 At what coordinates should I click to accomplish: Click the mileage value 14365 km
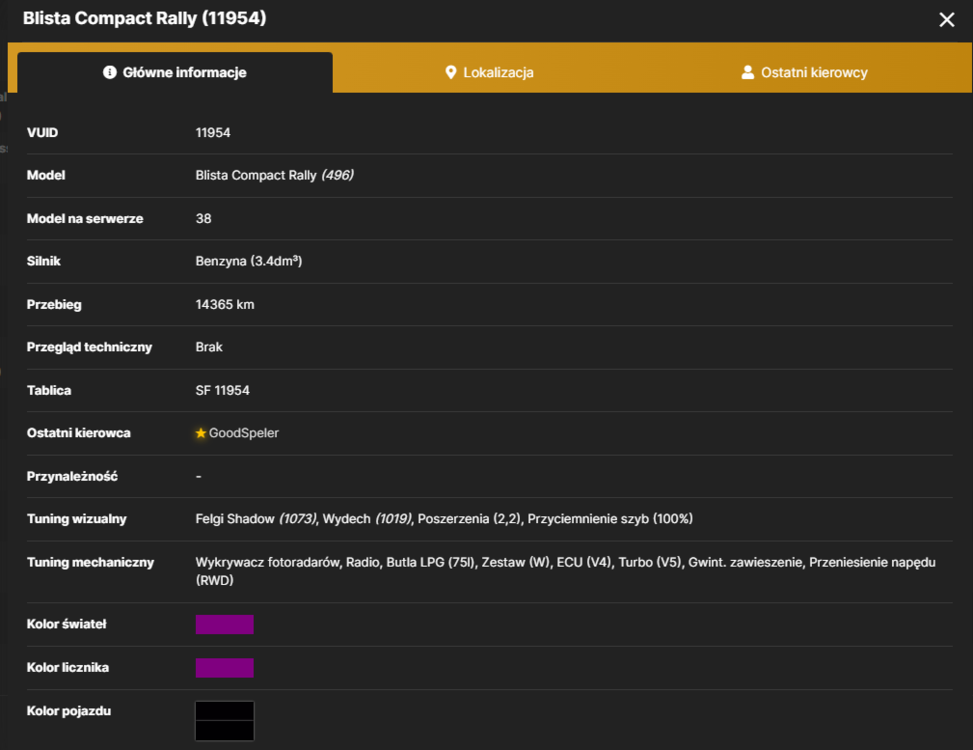225,305
